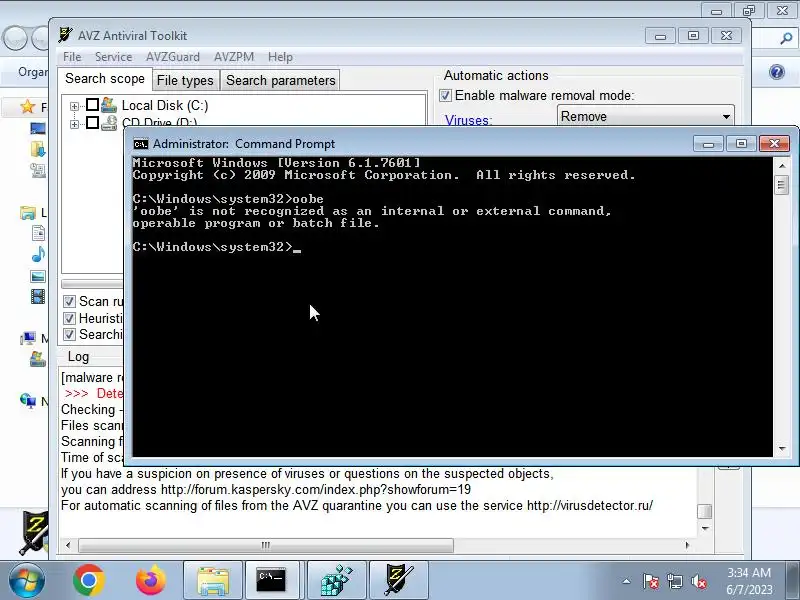Open the Viruses action dropdown set to Remove

[645, 116]
